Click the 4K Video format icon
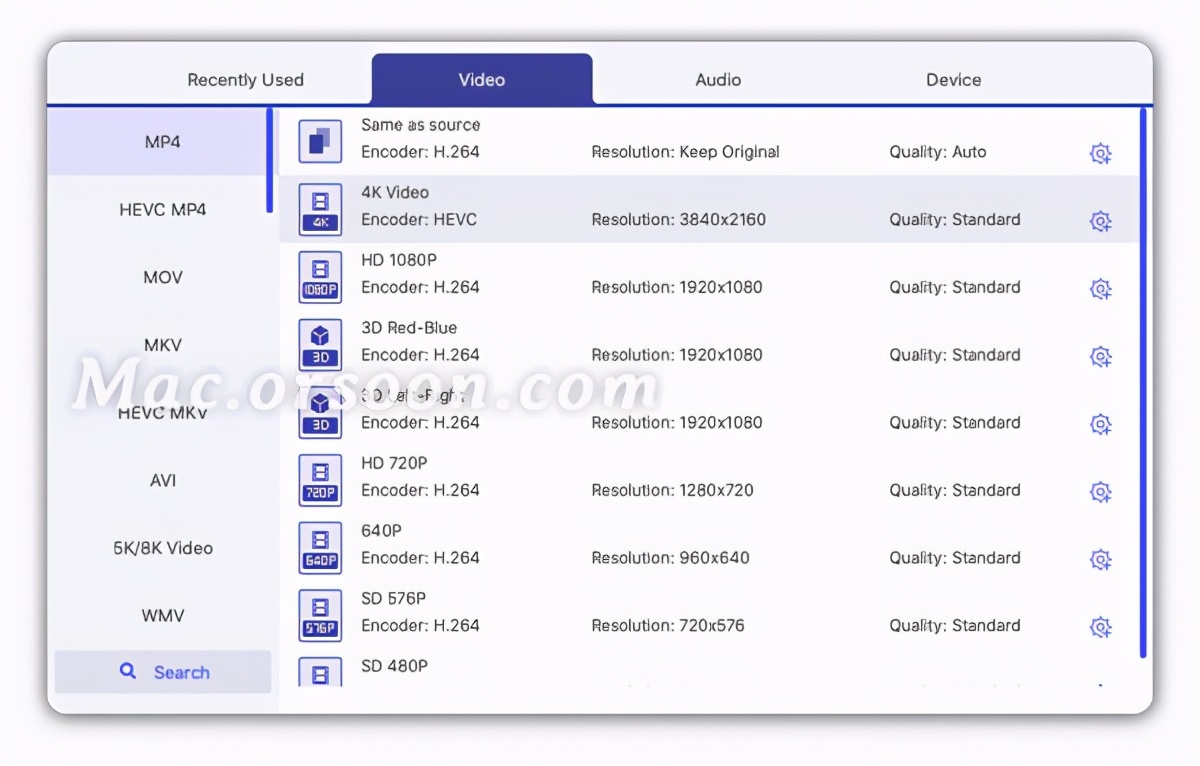Image resolution: width=1200 pixels, height=766 pixels. [x=320, y=210]
